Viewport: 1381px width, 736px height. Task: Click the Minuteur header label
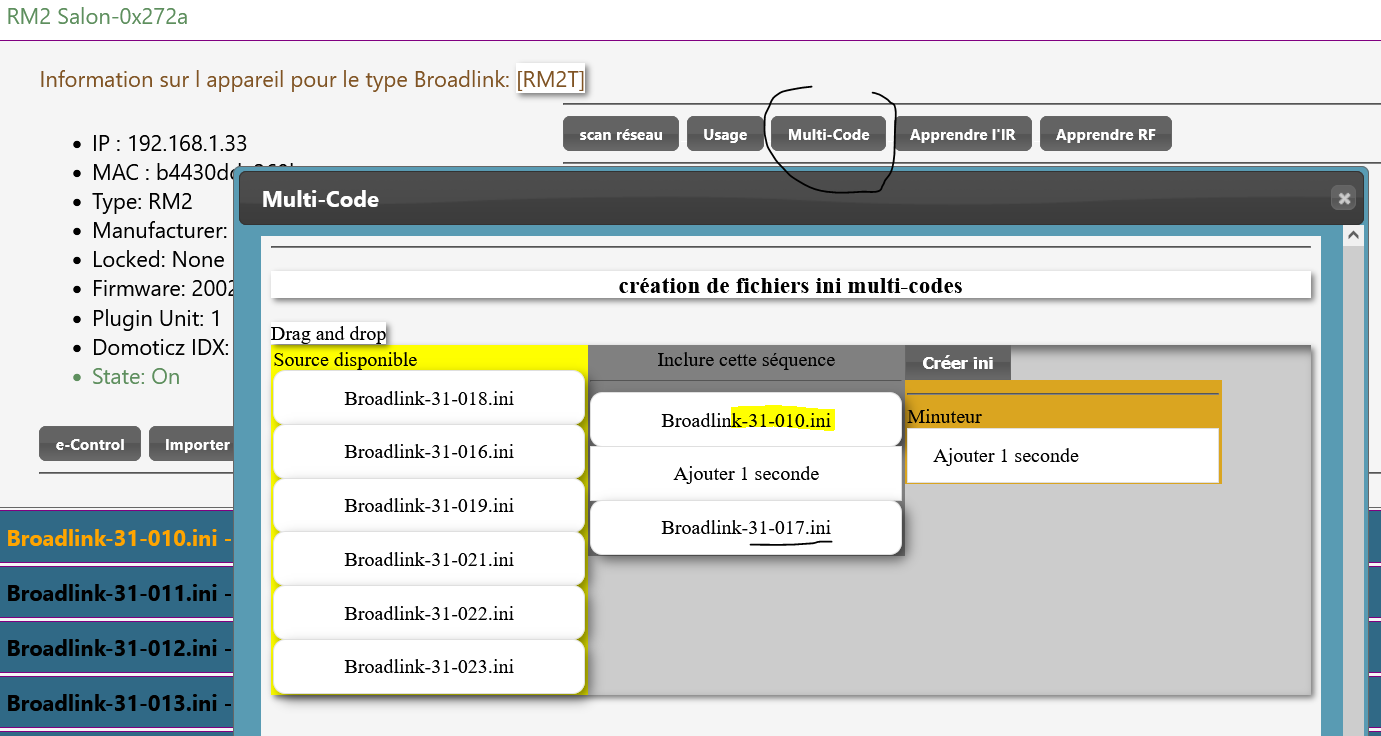click(945, 417)
